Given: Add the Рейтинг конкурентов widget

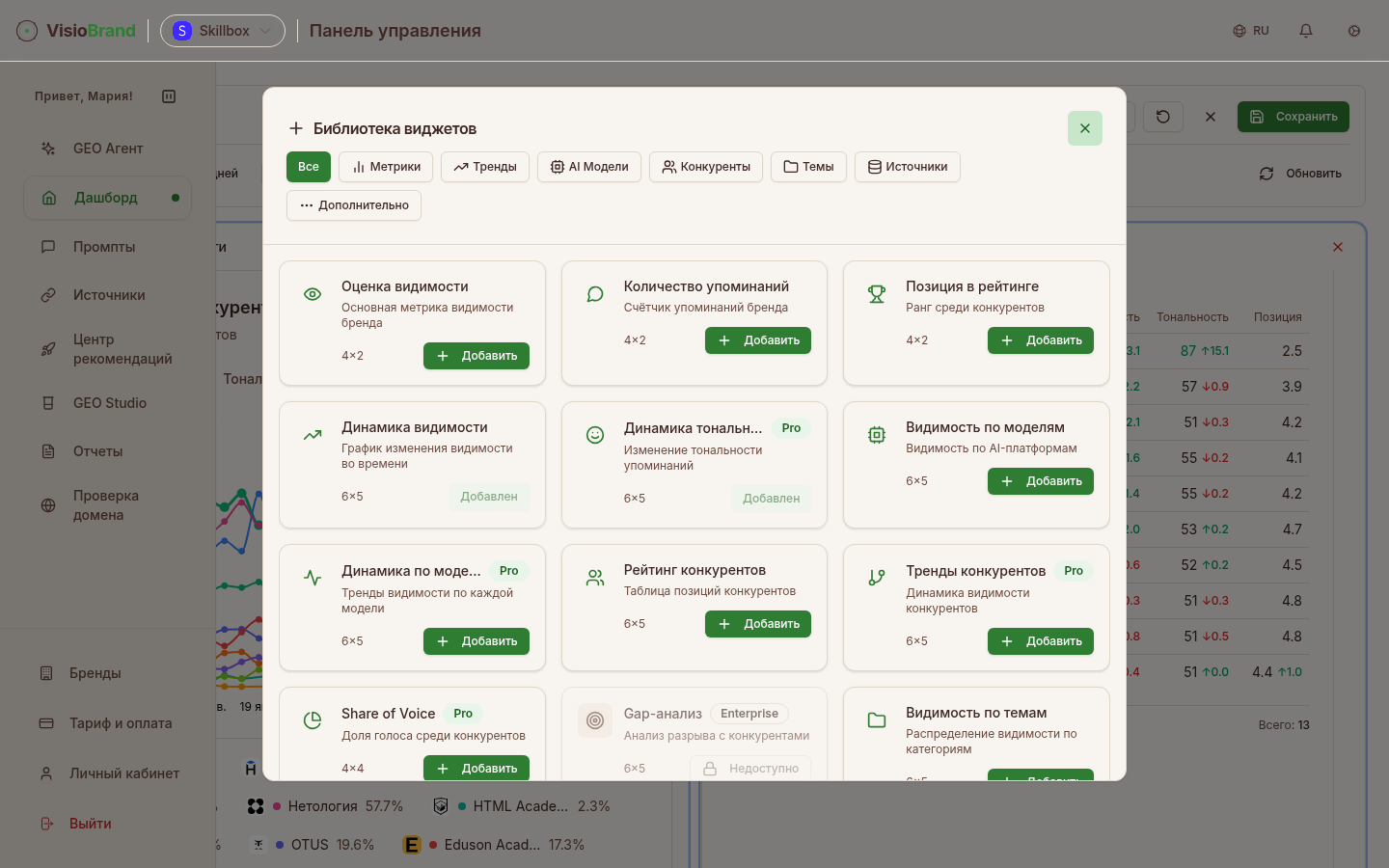Looking at the screenshot, I should pyautogui.click(x=758, y=624).
